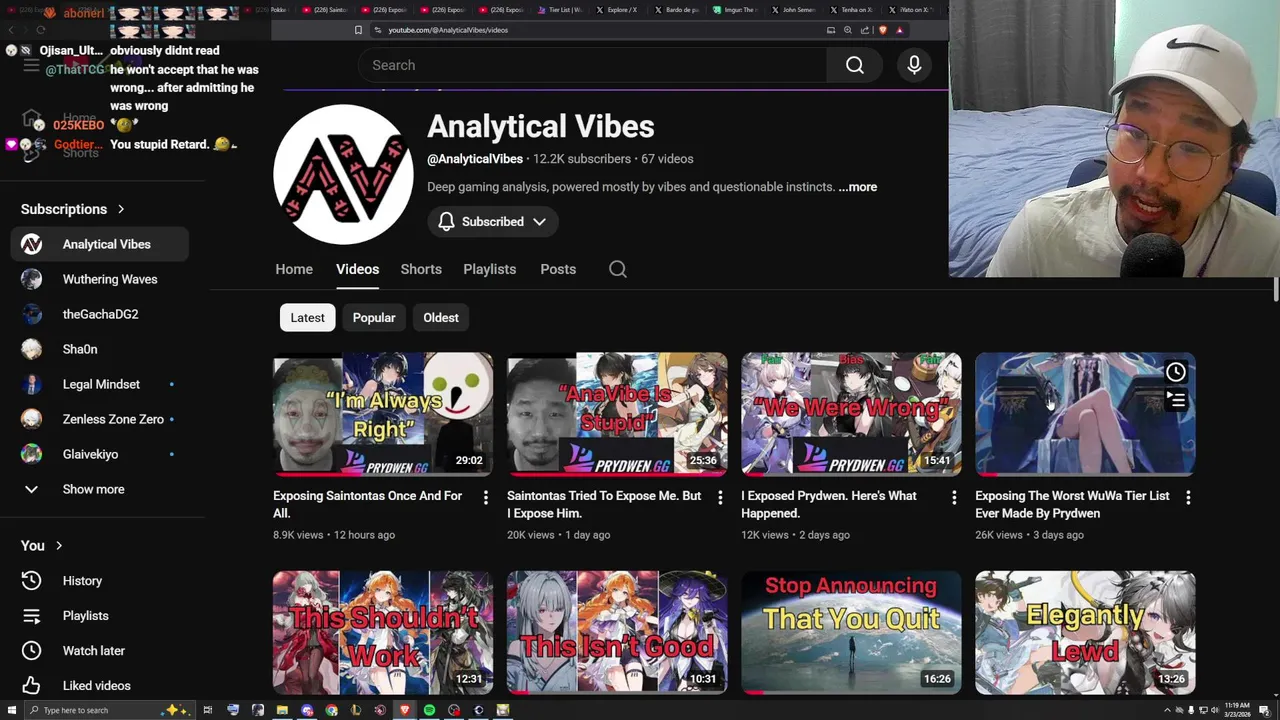Click the Windows taskbar search box
This screenshot has height=720, width=1280.
click(x=109, y=710)
